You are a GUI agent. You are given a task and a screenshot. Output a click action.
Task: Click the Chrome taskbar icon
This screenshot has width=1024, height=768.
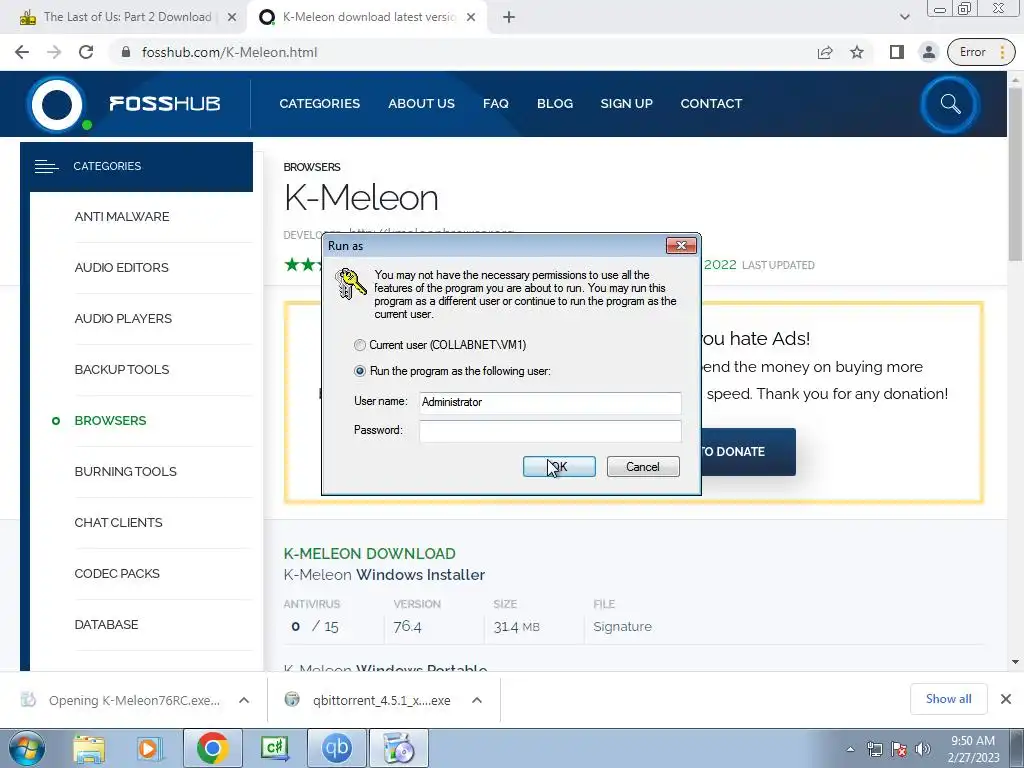(x=212, y=748)
